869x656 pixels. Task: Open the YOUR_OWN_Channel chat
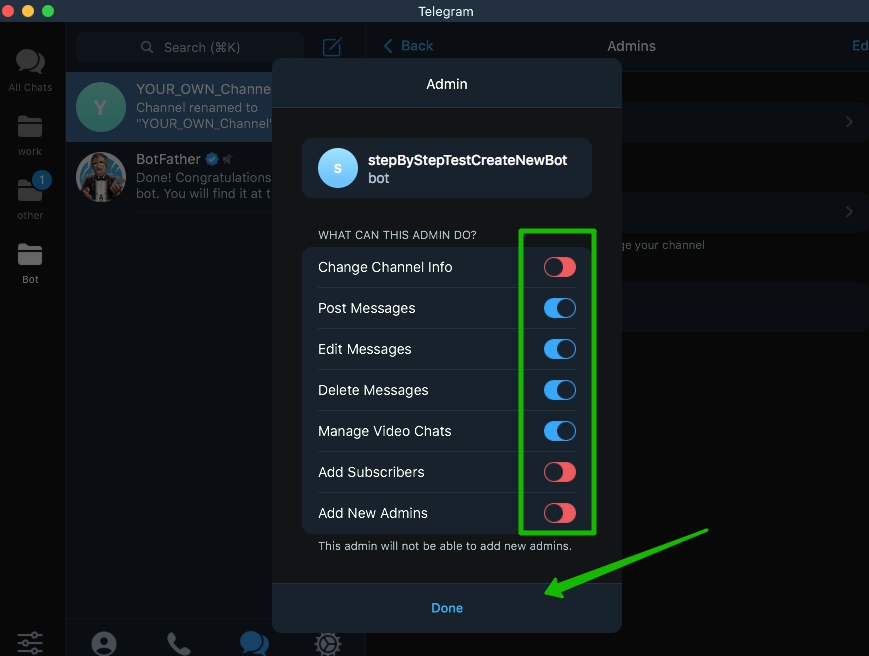(169, 107)
